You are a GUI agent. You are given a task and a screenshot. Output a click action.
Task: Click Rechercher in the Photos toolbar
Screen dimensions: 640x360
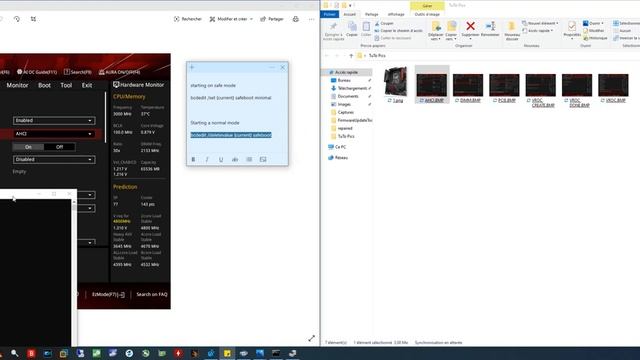point(188,19)
